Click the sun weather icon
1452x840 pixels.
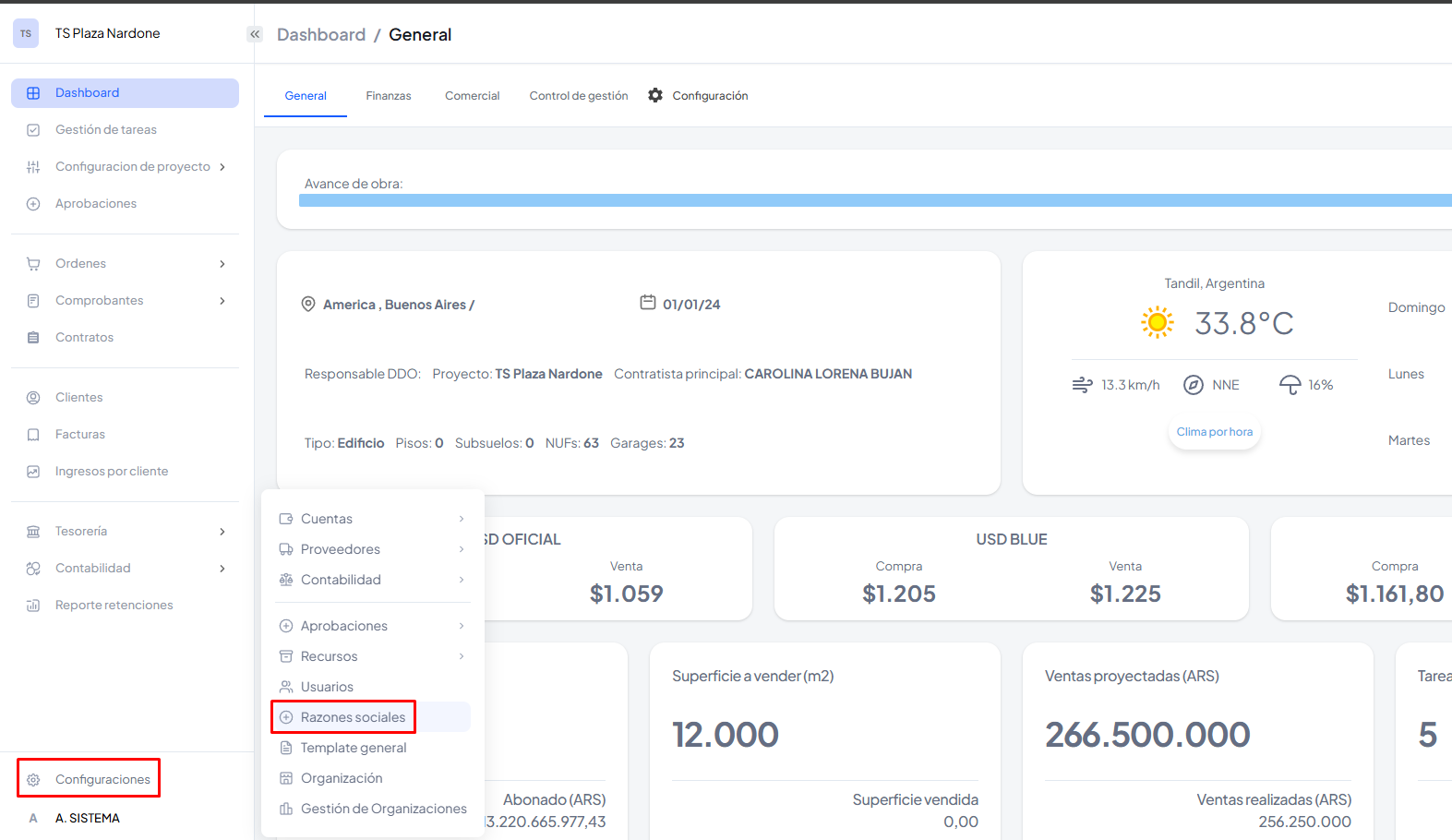click(x=1157, y=322)
